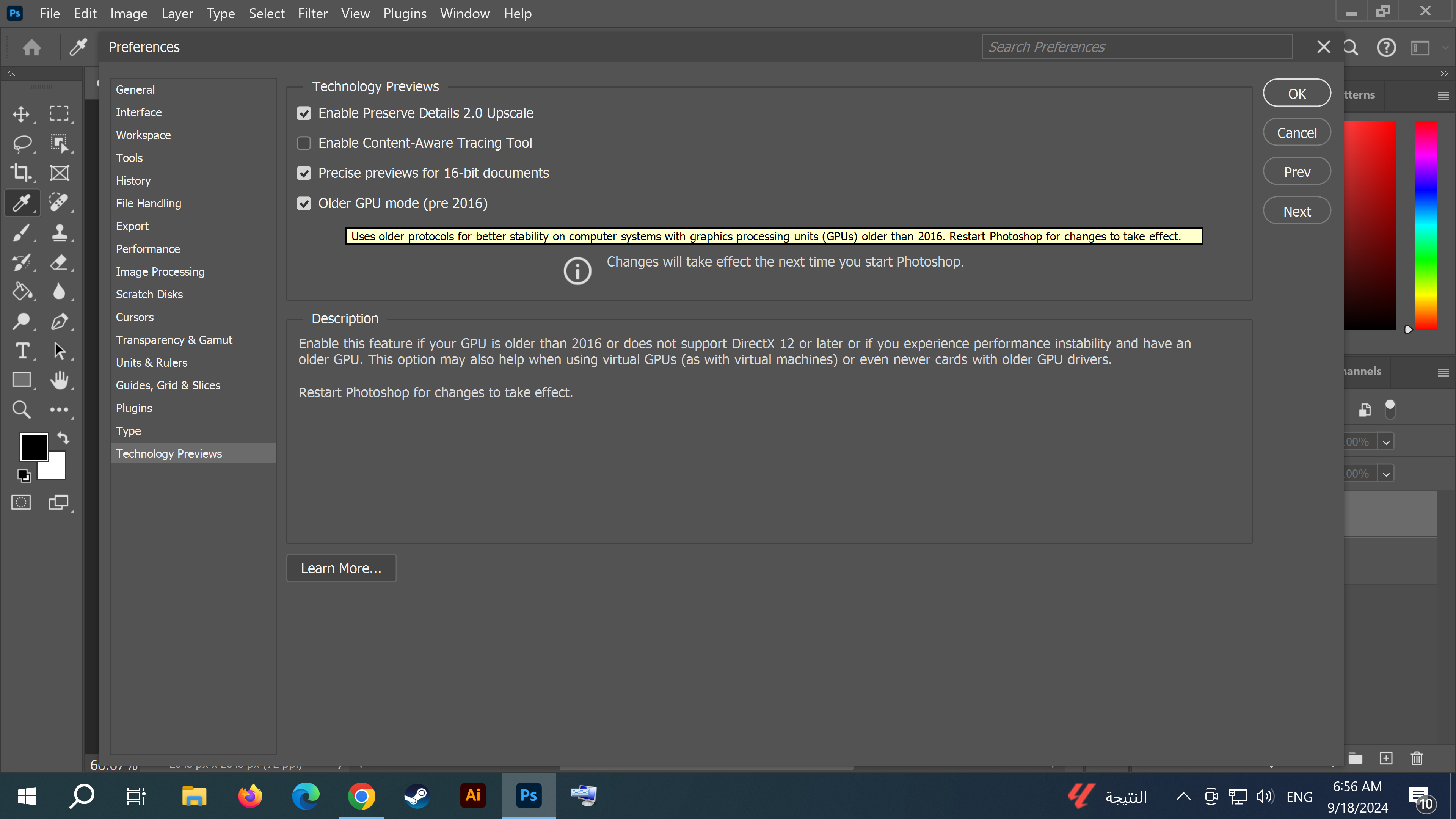
Task: Select the Eyedropper tool
Action: click(21, 202)
